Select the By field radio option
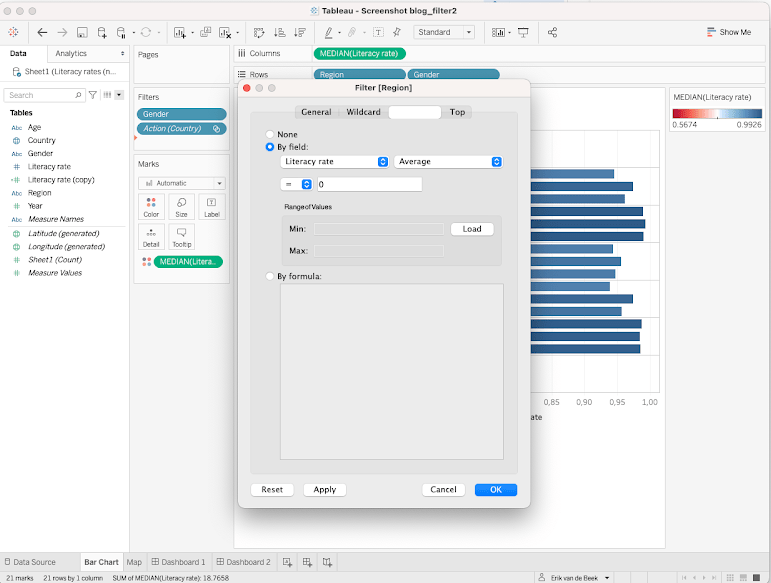The width and height of the screenshot is (771, 583). pos(270,147)
